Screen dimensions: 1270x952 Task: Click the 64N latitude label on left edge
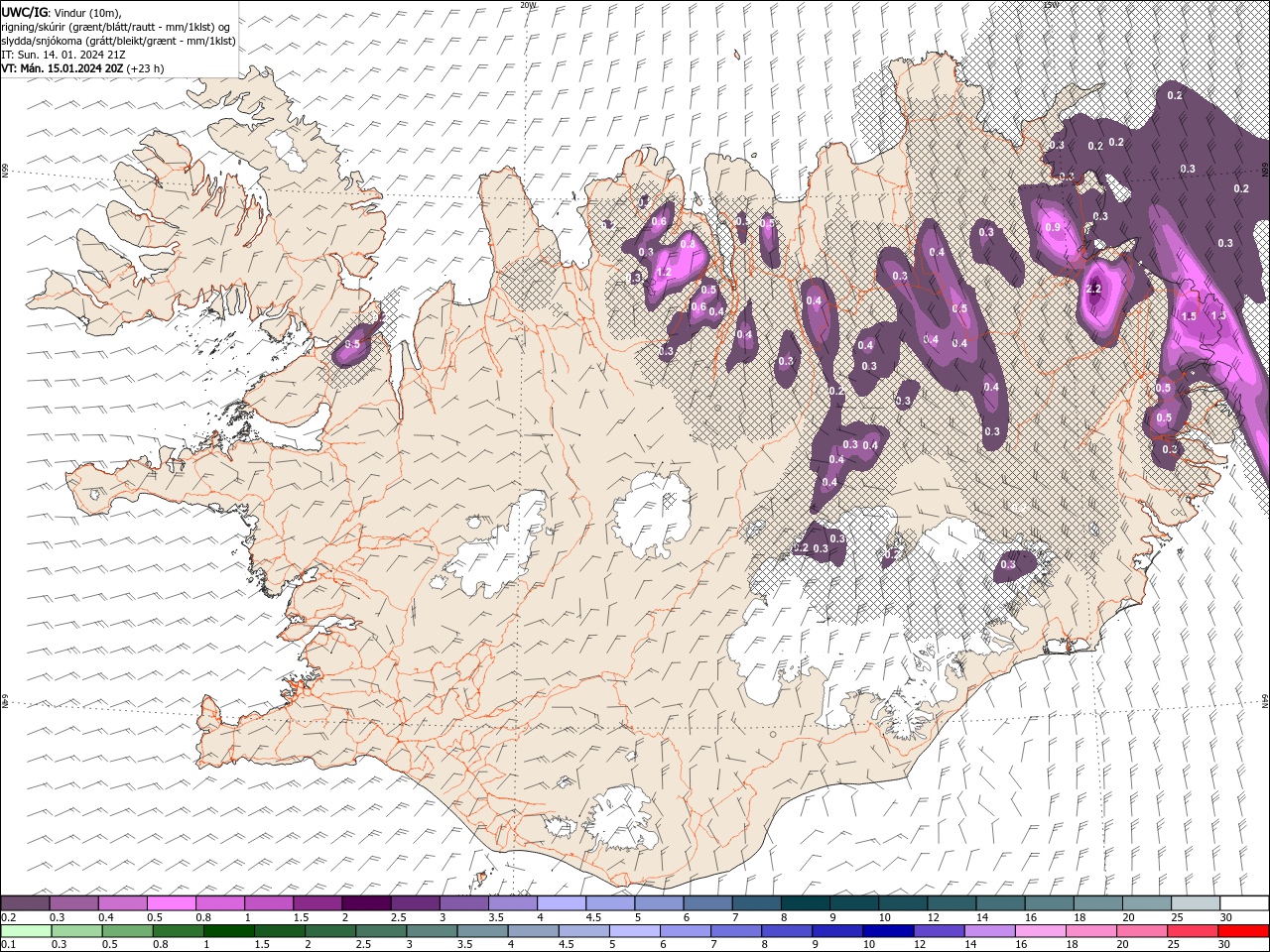(5, 701)
